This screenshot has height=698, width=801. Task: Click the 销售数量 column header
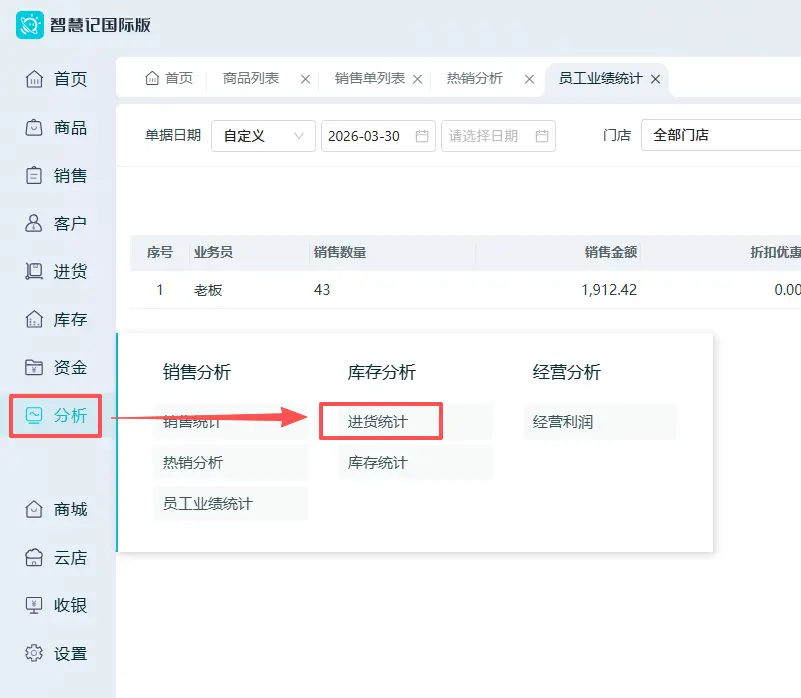point(340,252)
